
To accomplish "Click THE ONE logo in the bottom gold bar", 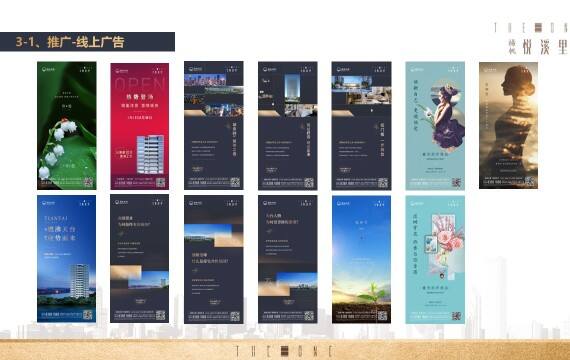I will click(284, 351).
